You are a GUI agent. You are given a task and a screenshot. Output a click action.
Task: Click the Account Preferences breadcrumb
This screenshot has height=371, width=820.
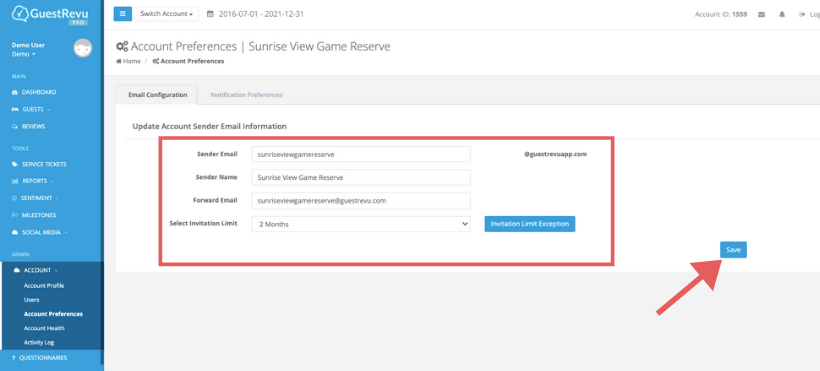point(188,61)
